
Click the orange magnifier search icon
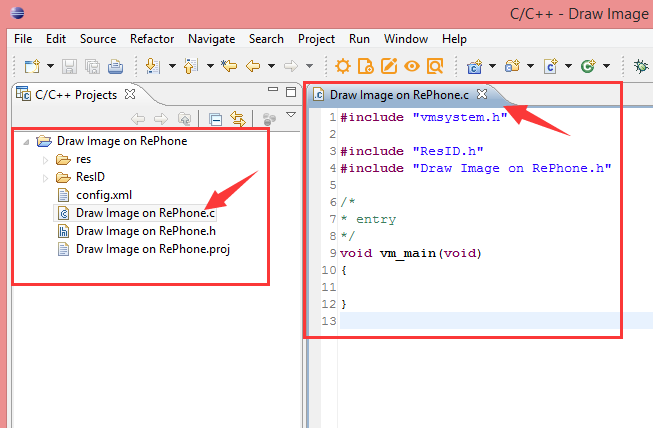pyautogui.click(x=435, y=66)
